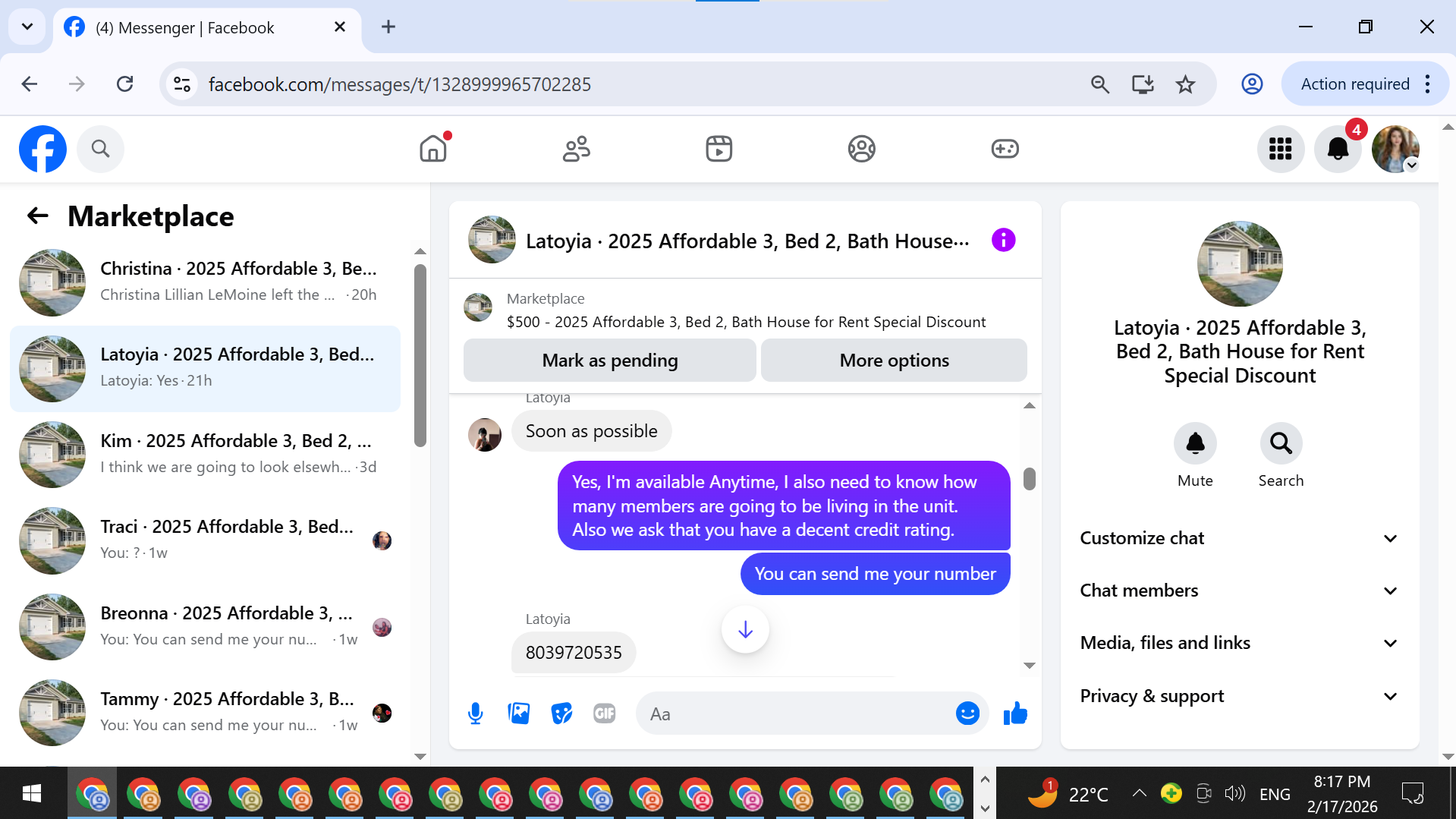The image size is (1456, 819).
Task: Open the Notifications bell with badge 4
Action: 1338,149
